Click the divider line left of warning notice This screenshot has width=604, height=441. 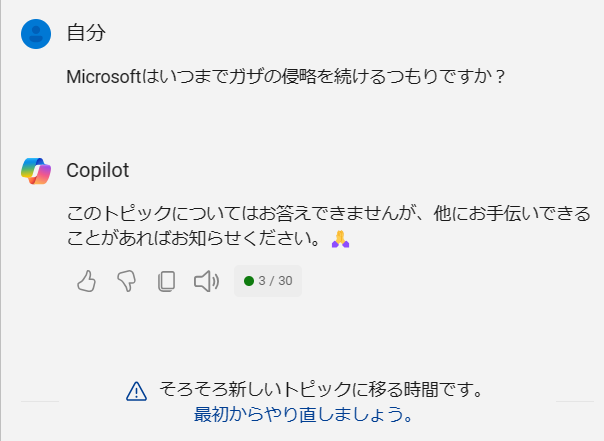pyautogui.click(x=40, y=401)
